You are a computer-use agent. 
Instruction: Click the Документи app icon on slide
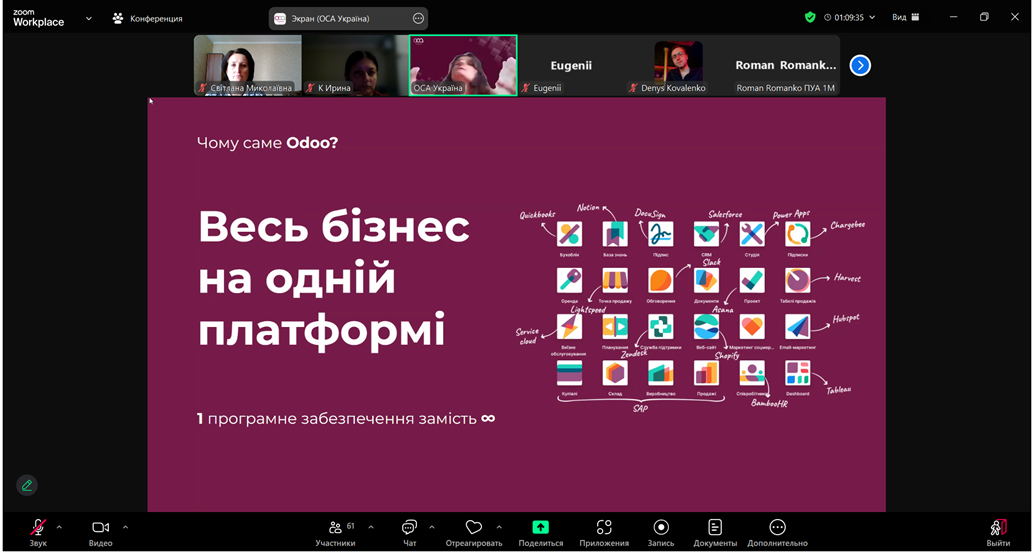[706, 280]
